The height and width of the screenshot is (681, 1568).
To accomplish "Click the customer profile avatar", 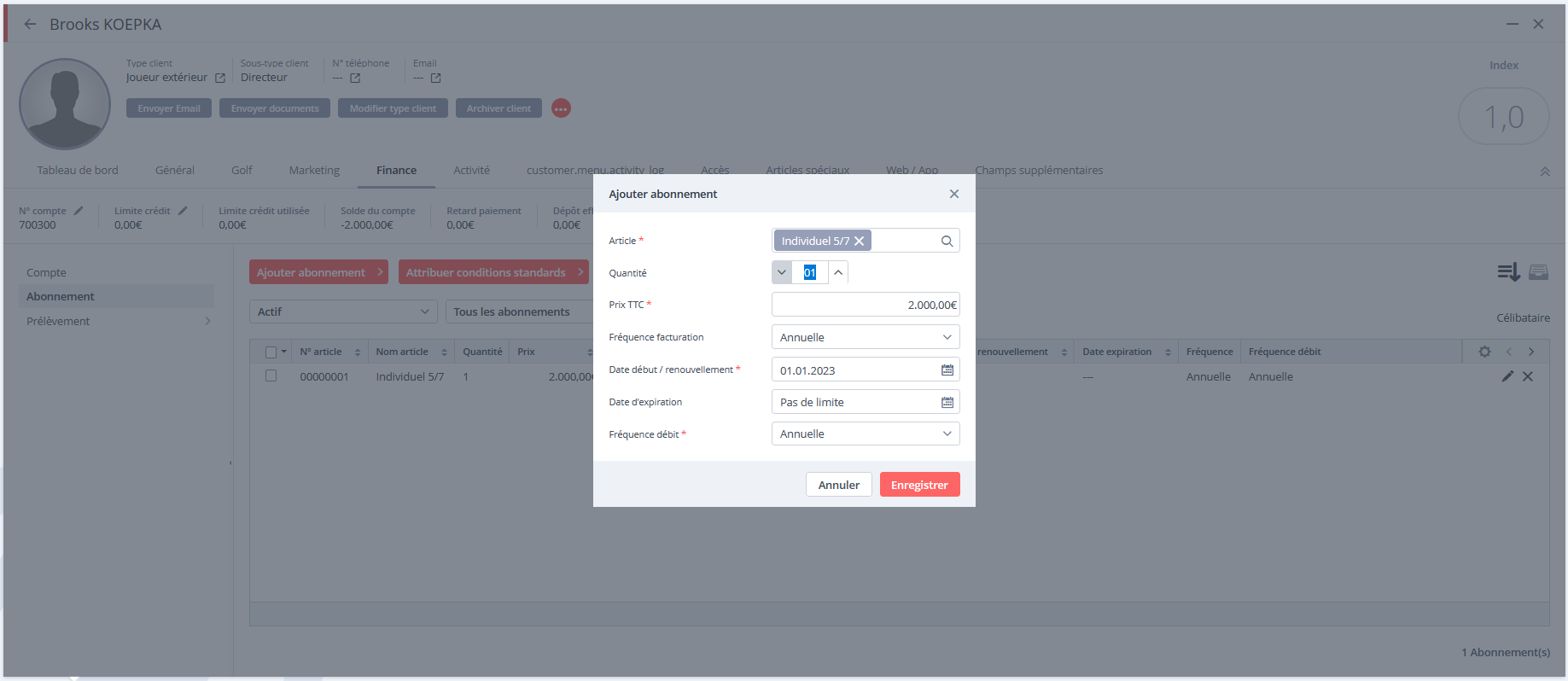I will pos(65,104).
